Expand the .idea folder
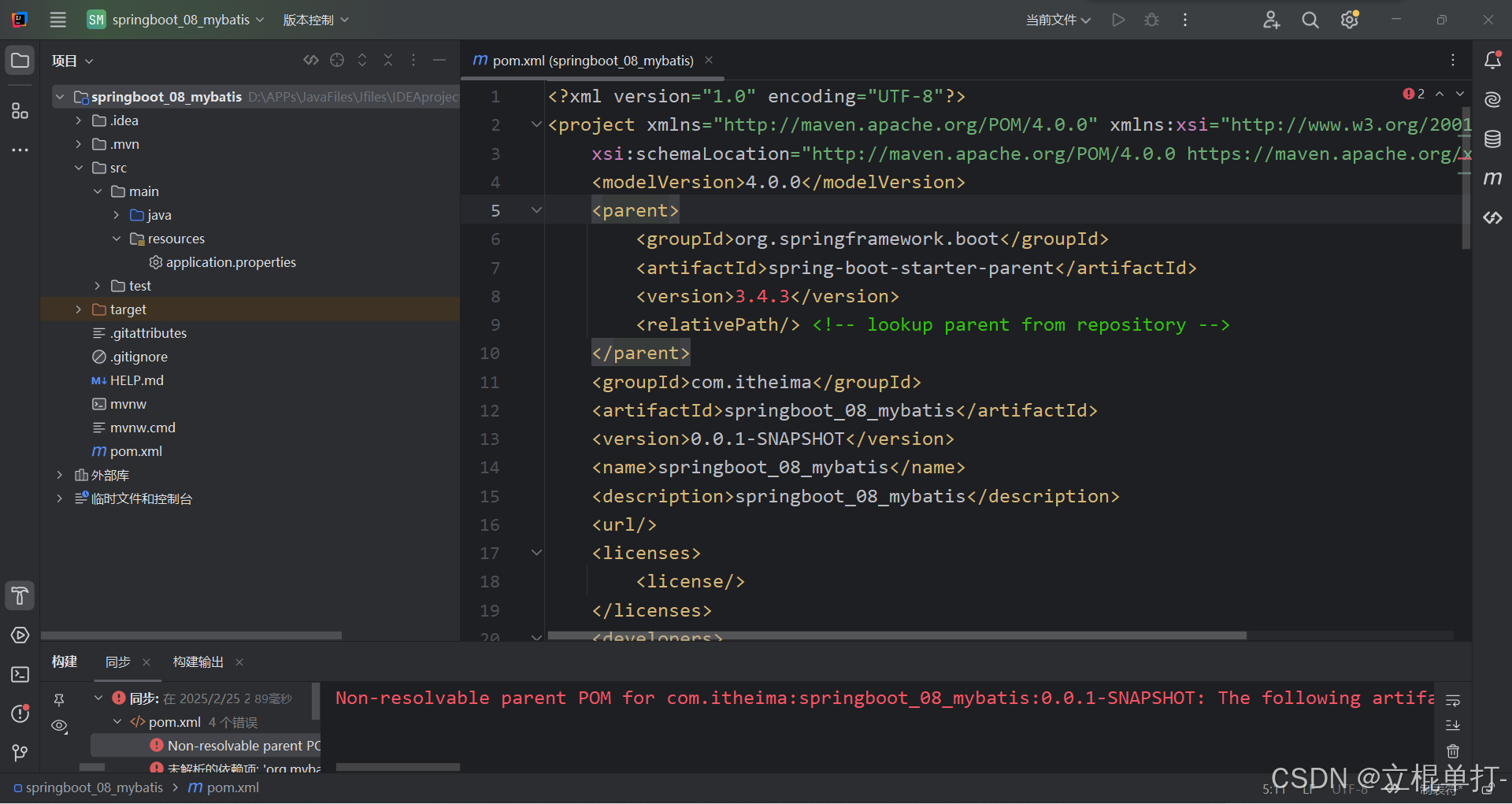The height and width of the screenshot is (804, 1512). click(78, 120)
